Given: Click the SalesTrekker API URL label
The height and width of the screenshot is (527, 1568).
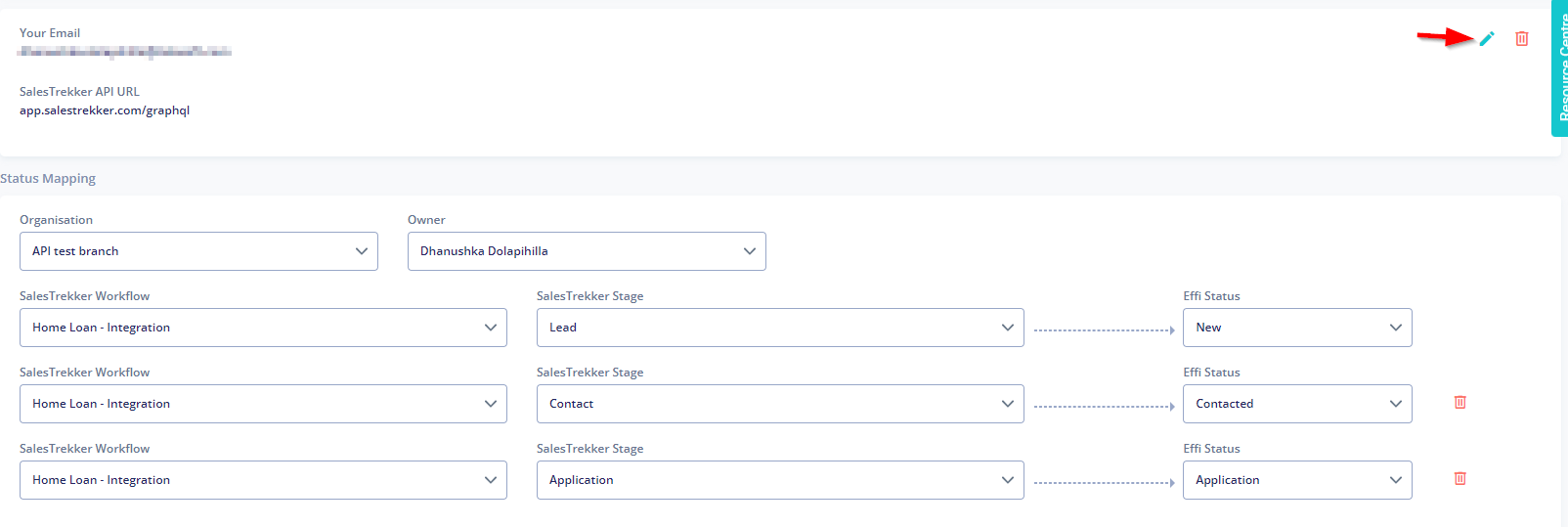Looking at the screenshot, I should [x=79, y=92].
